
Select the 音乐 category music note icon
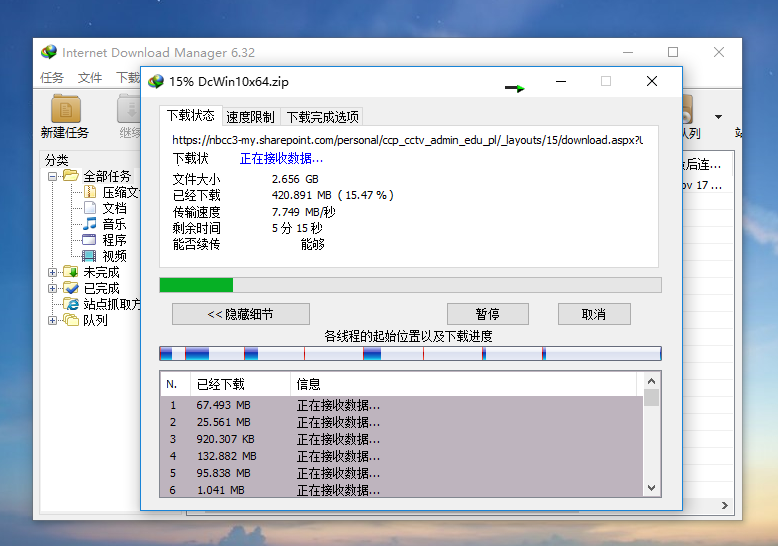tap(90, 224)
